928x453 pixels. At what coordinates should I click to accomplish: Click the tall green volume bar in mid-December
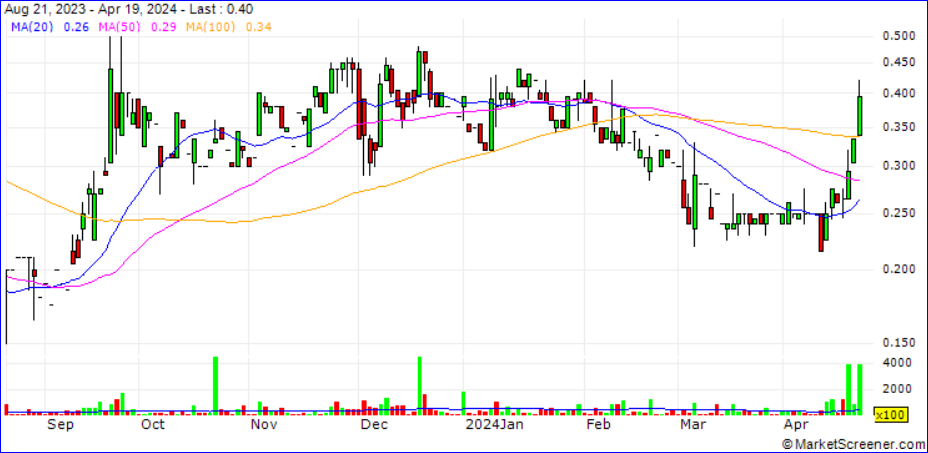[x=420, y=385]
